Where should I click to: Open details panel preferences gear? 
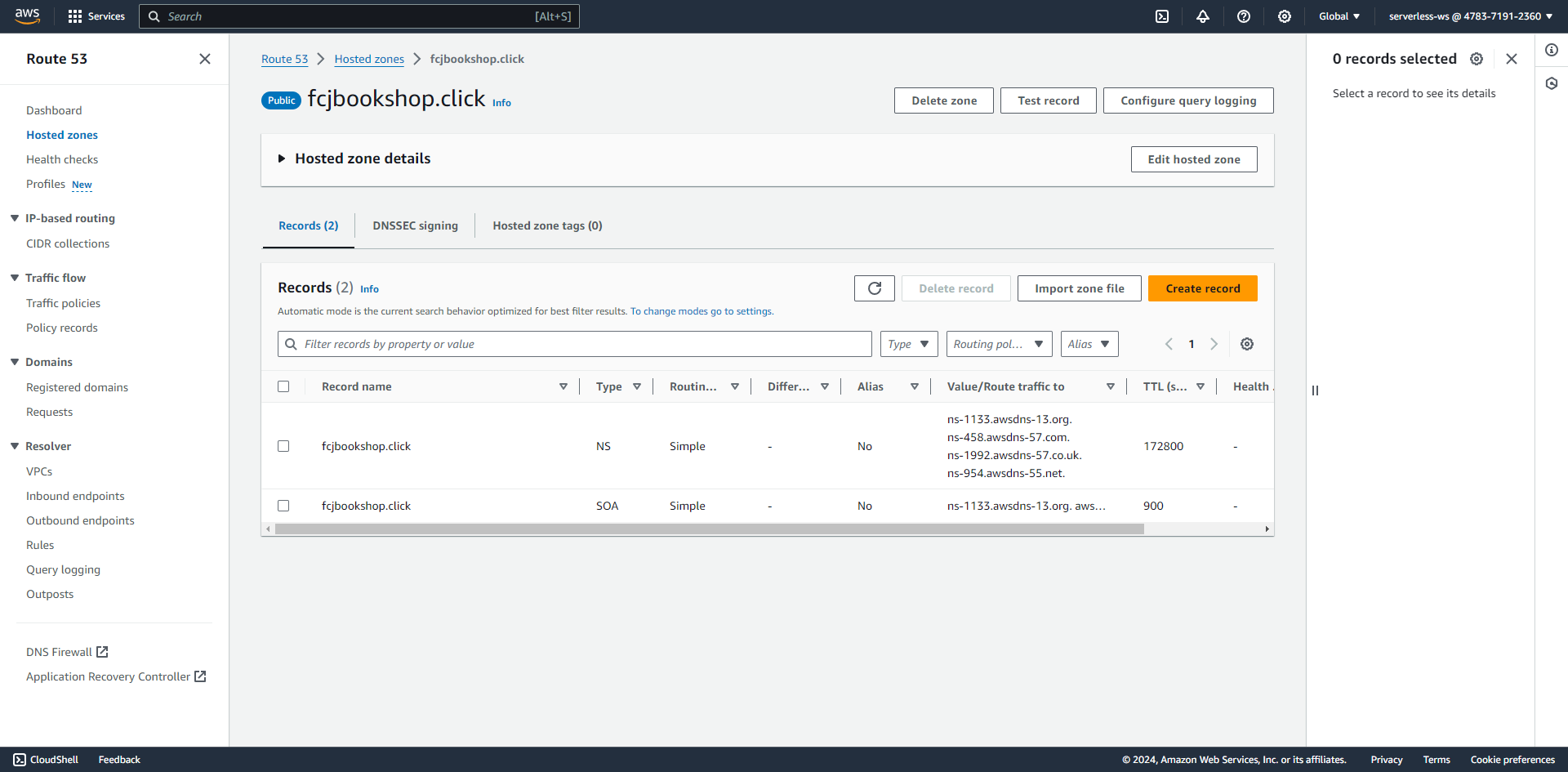coord(1477,59)
